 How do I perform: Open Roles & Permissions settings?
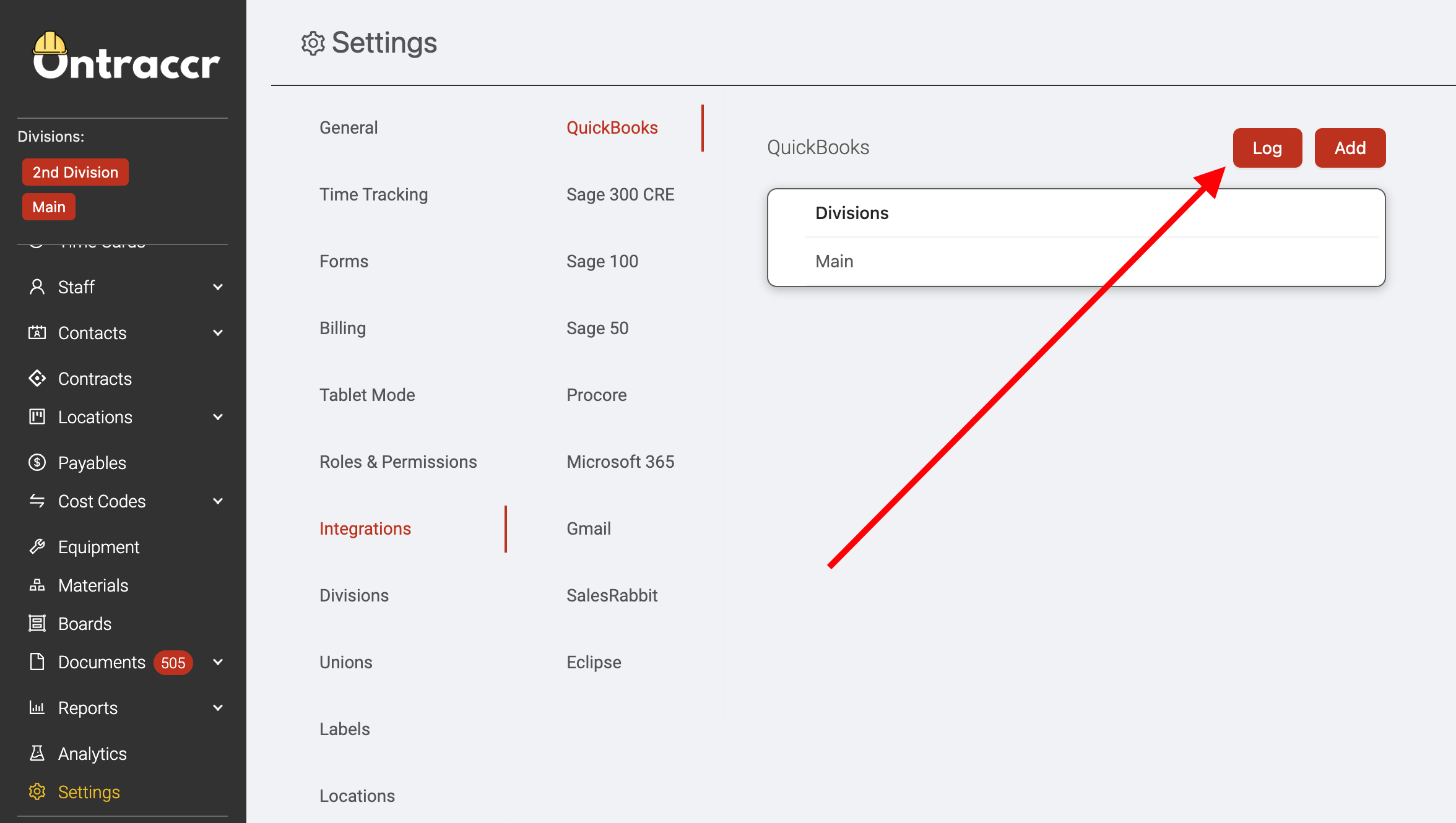point(398,462)
